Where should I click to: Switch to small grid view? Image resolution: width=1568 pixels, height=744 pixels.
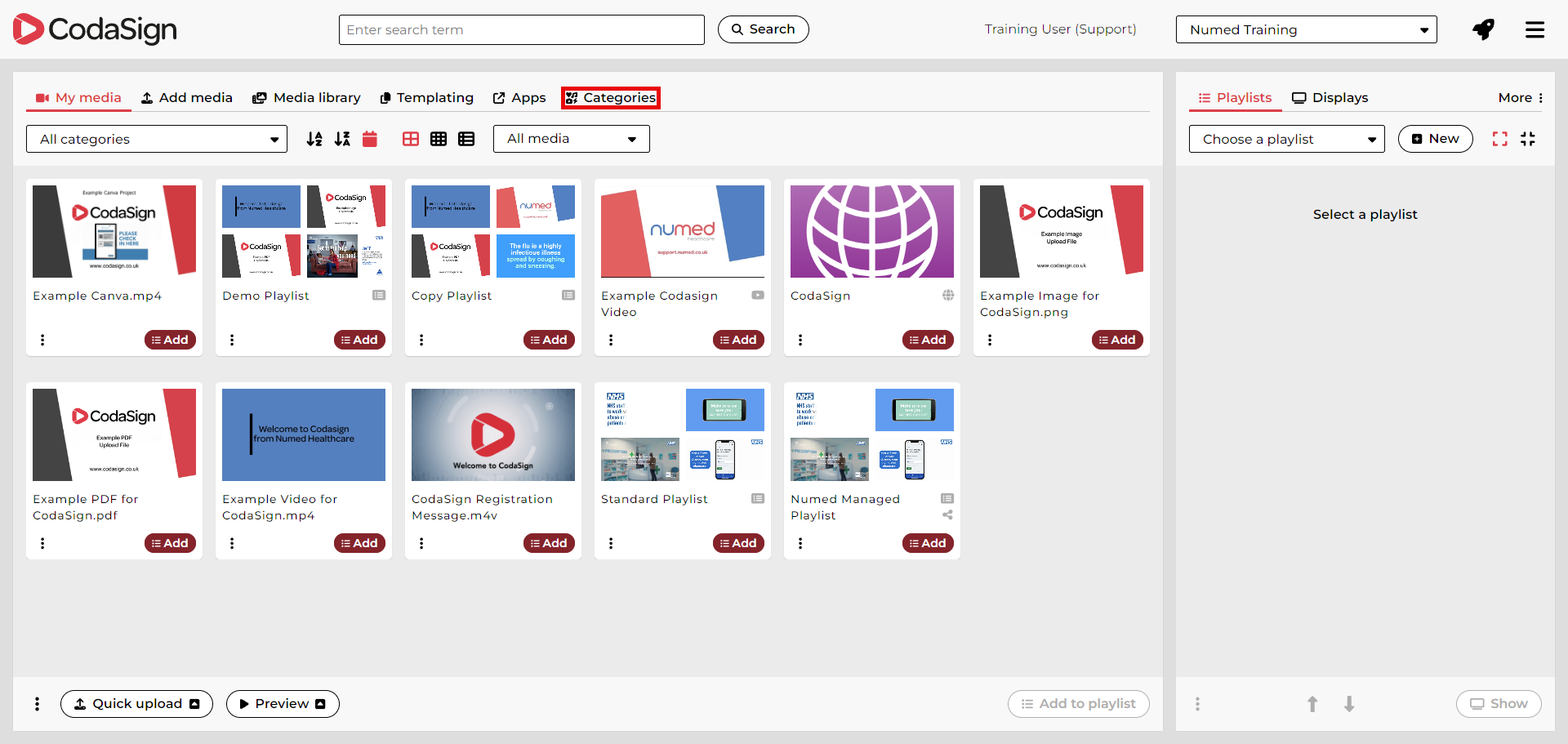[x=439, y=139]
